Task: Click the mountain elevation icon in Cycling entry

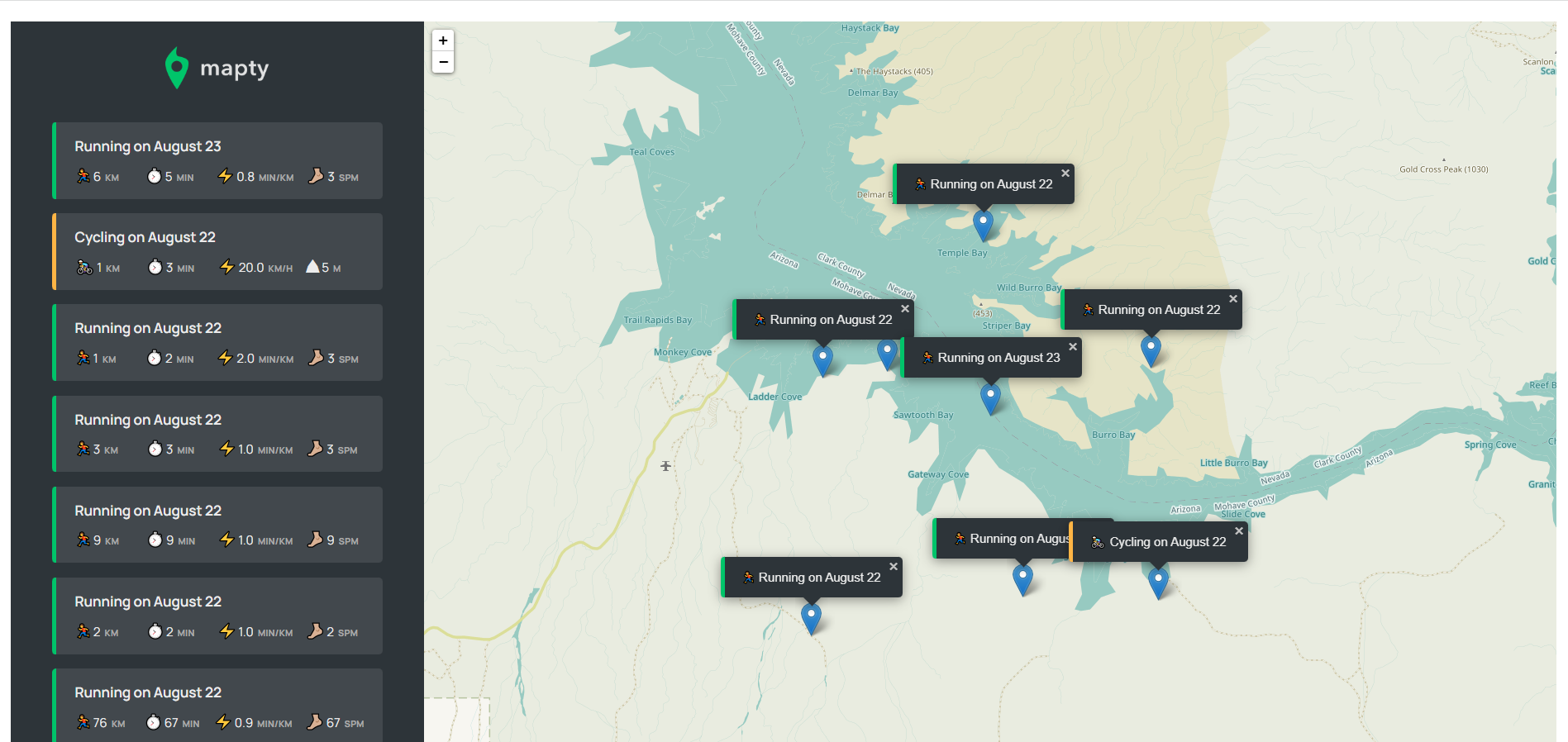Action: (312, 267)
